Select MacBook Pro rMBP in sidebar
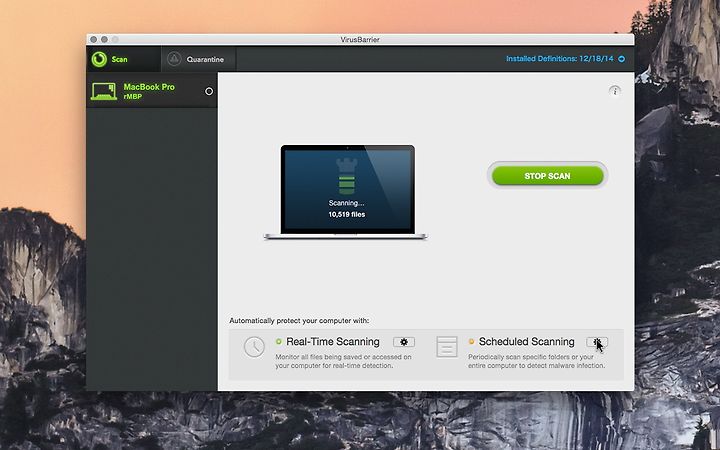The height and width of the screenshot is (450, 720). [x=152, y=91]
